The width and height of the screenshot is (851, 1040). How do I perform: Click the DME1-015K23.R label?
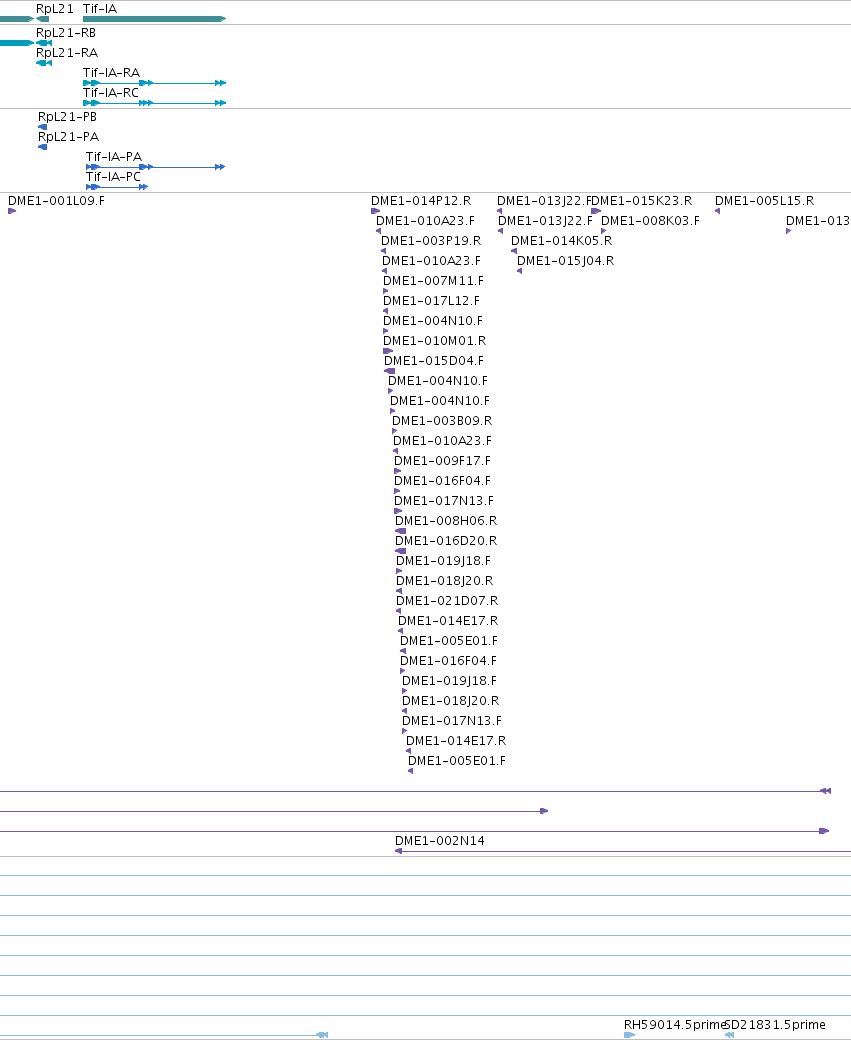tap(642, 201)
